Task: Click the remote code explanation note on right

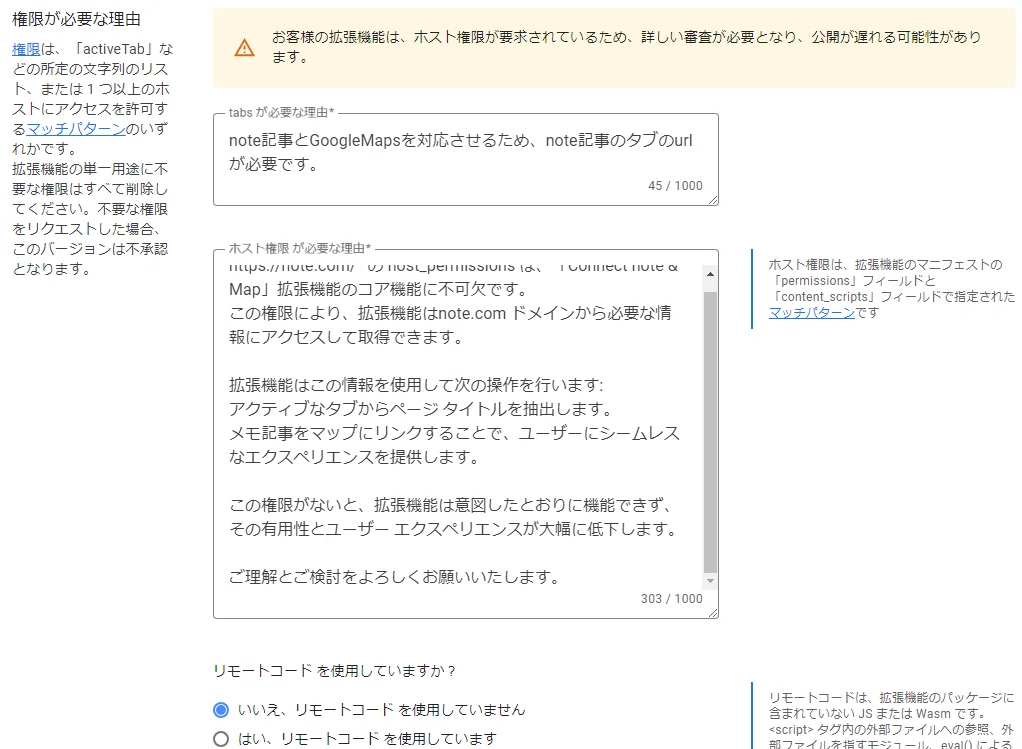Action: pyautogui.click(x=891, y=720)
